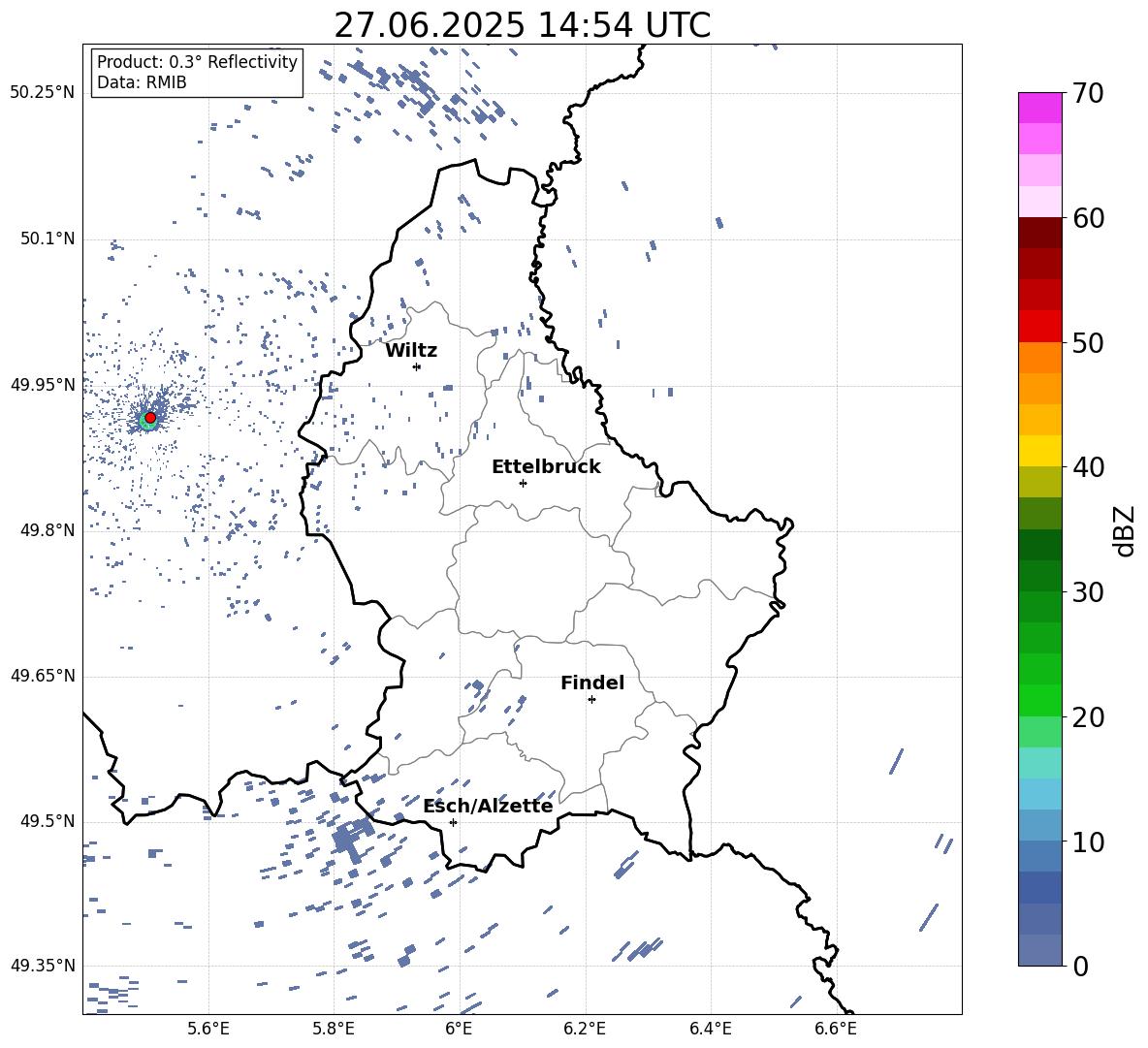Click the Findel station cross marker
1148x1048 pixels.
(x=591, y=699)
